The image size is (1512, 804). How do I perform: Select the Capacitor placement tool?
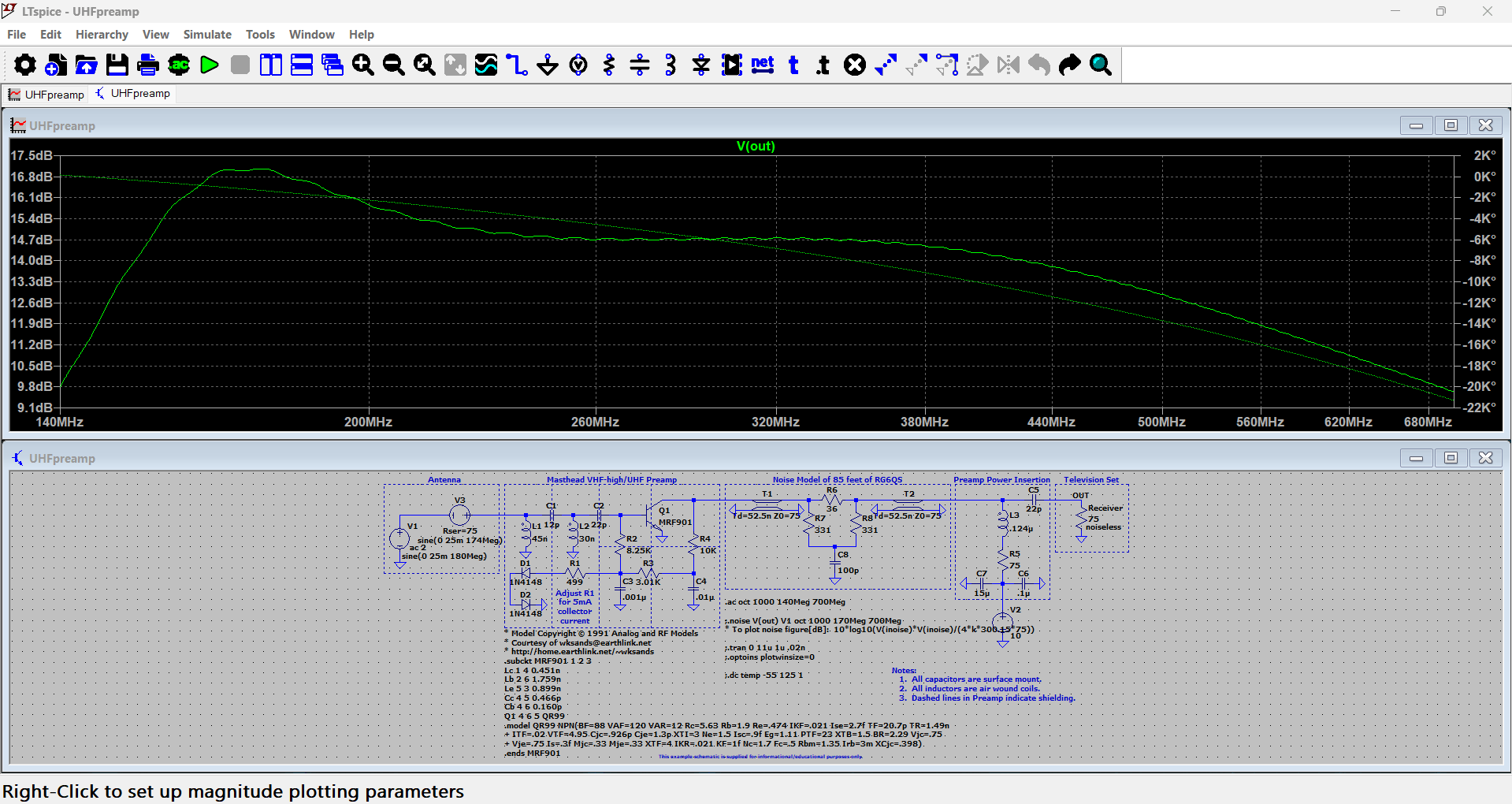[x=640, y=65]
